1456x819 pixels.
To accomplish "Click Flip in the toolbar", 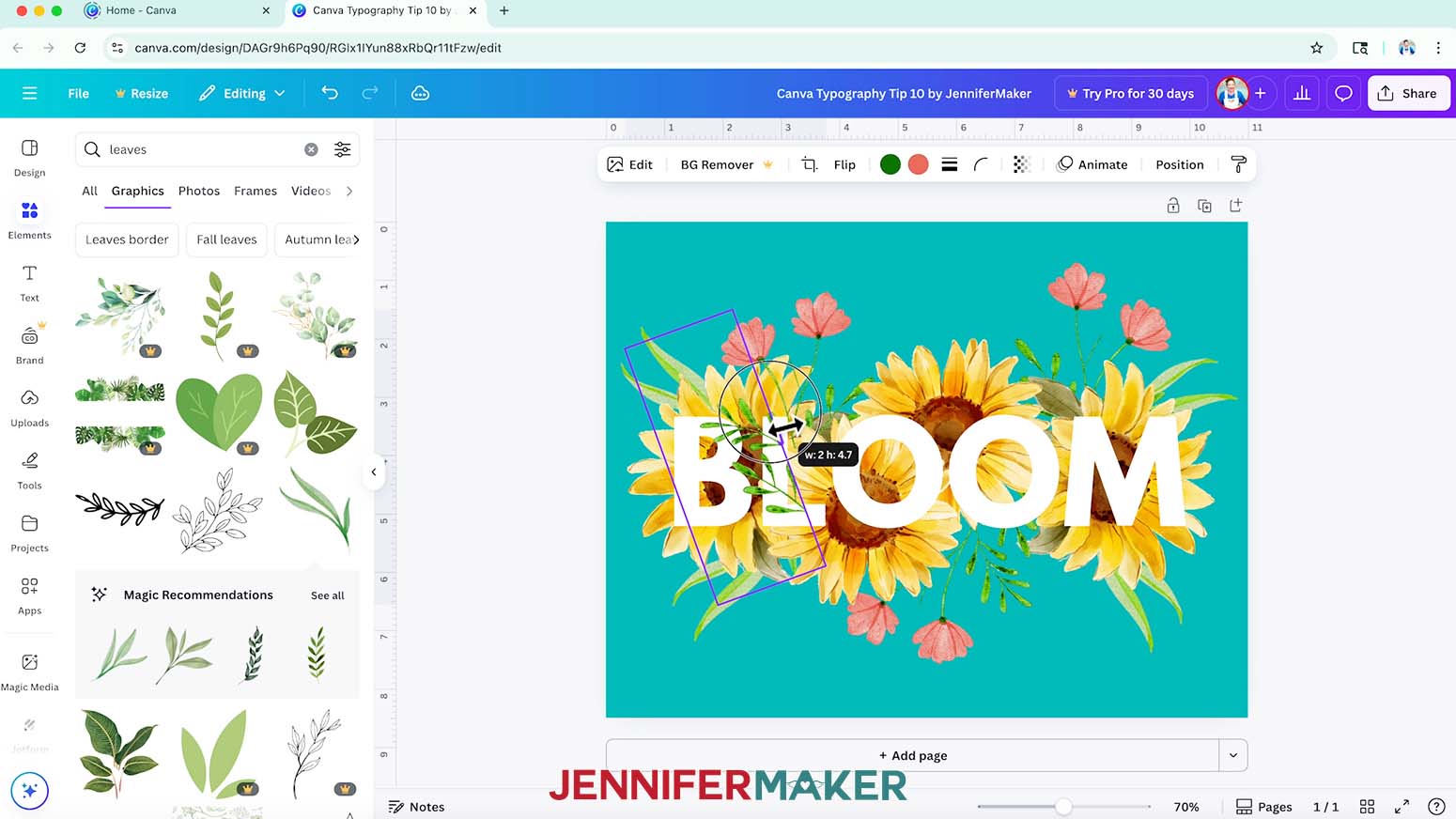I will pyautogui.click(x=844, y=164).
